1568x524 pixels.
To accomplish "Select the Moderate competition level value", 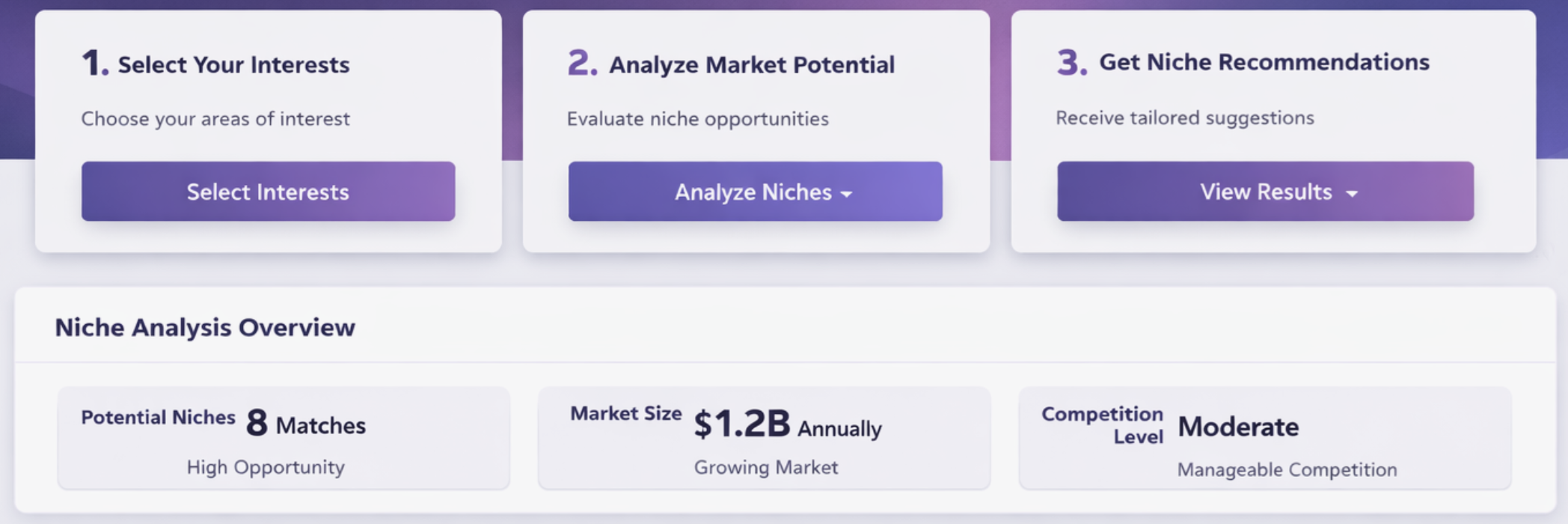I will [x=1238, y=427].
